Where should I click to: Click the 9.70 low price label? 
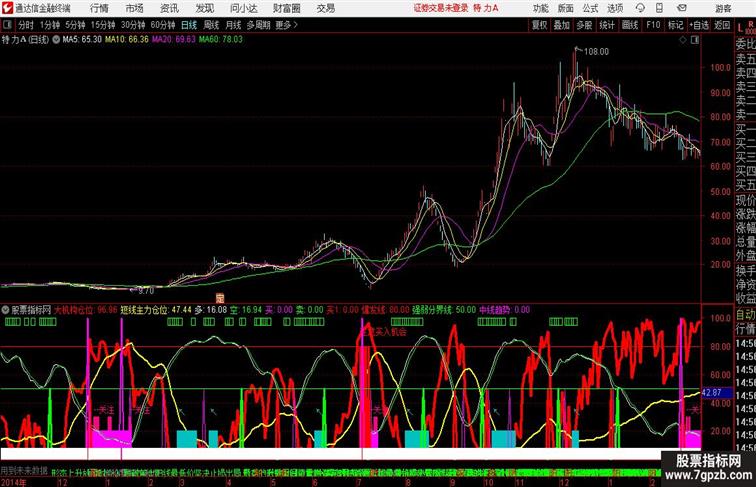tap(146, 291)
